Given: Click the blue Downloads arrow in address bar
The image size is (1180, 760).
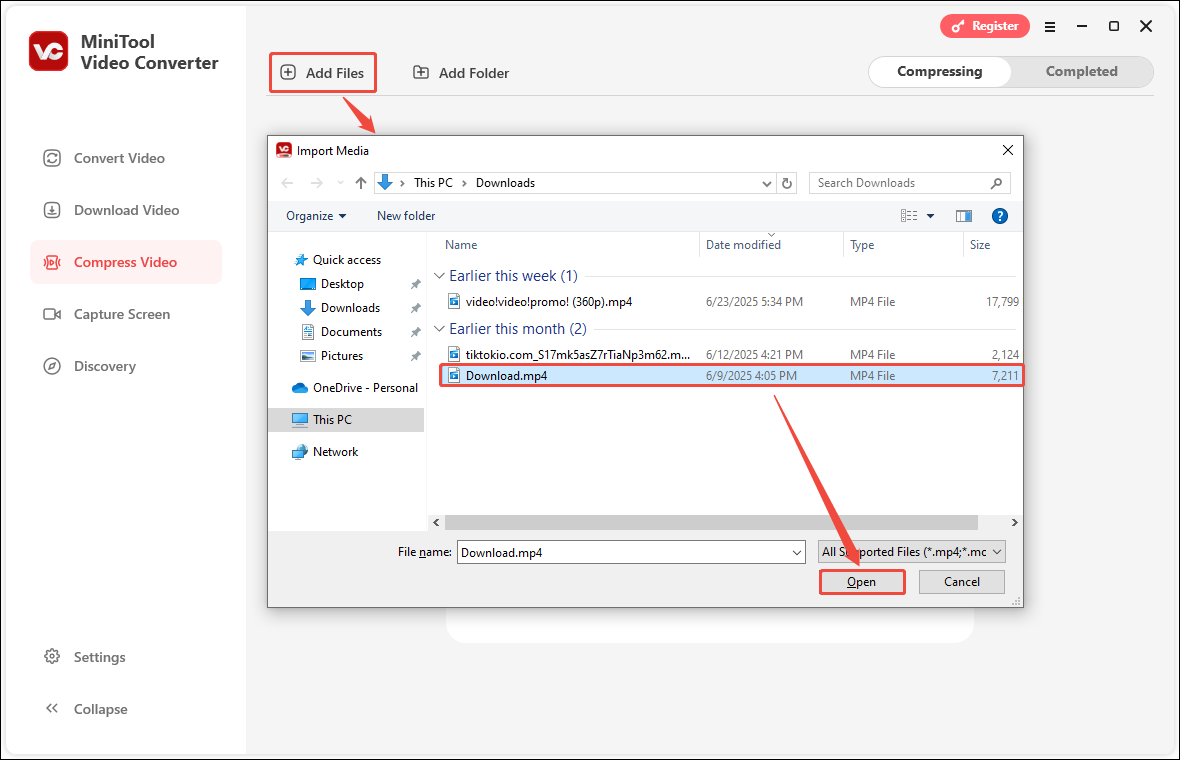Looking at the screenshot, I should pyautogui.click(x=385, y=182).
